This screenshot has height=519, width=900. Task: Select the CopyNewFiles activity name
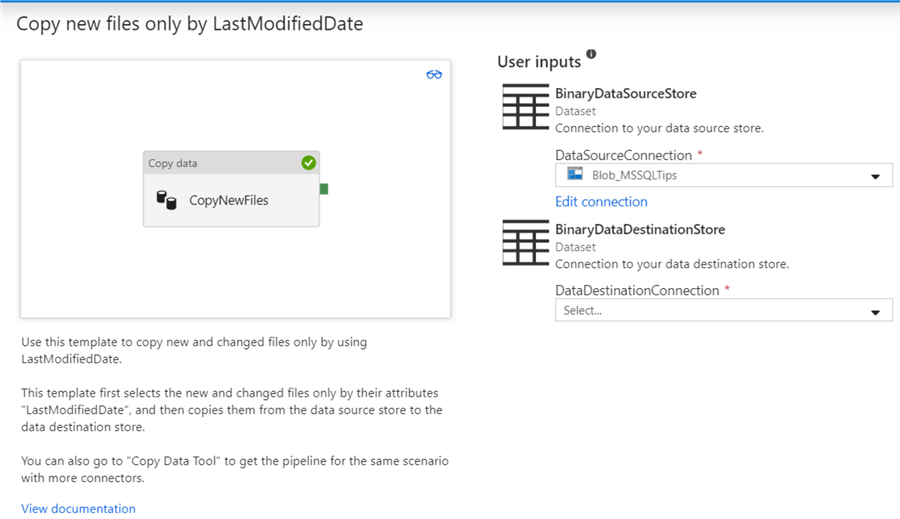[x=229, y=200]
